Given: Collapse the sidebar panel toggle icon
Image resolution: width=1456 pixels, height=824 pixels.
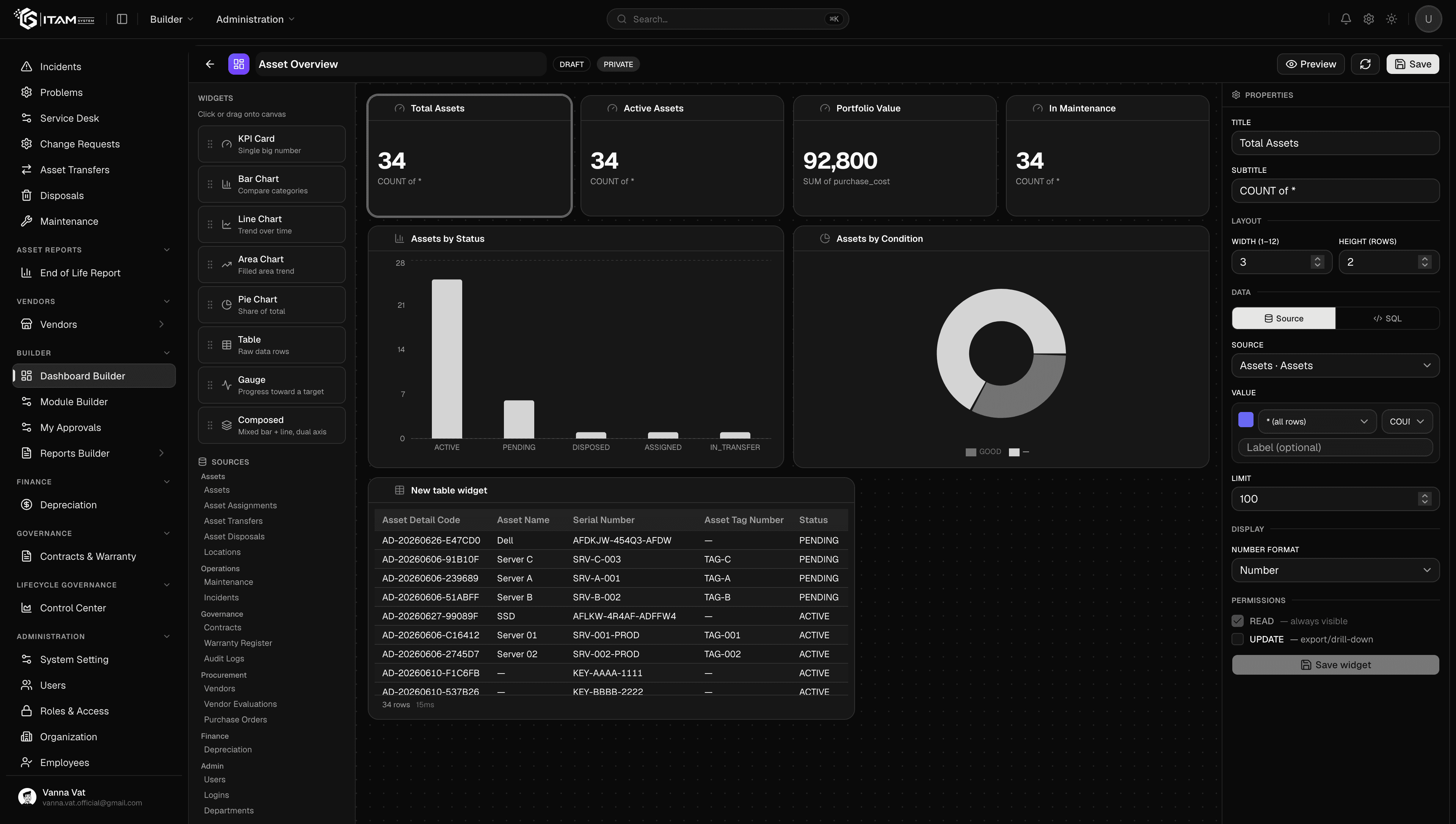Looking at the screenshot, I should [x=122, y=19].
